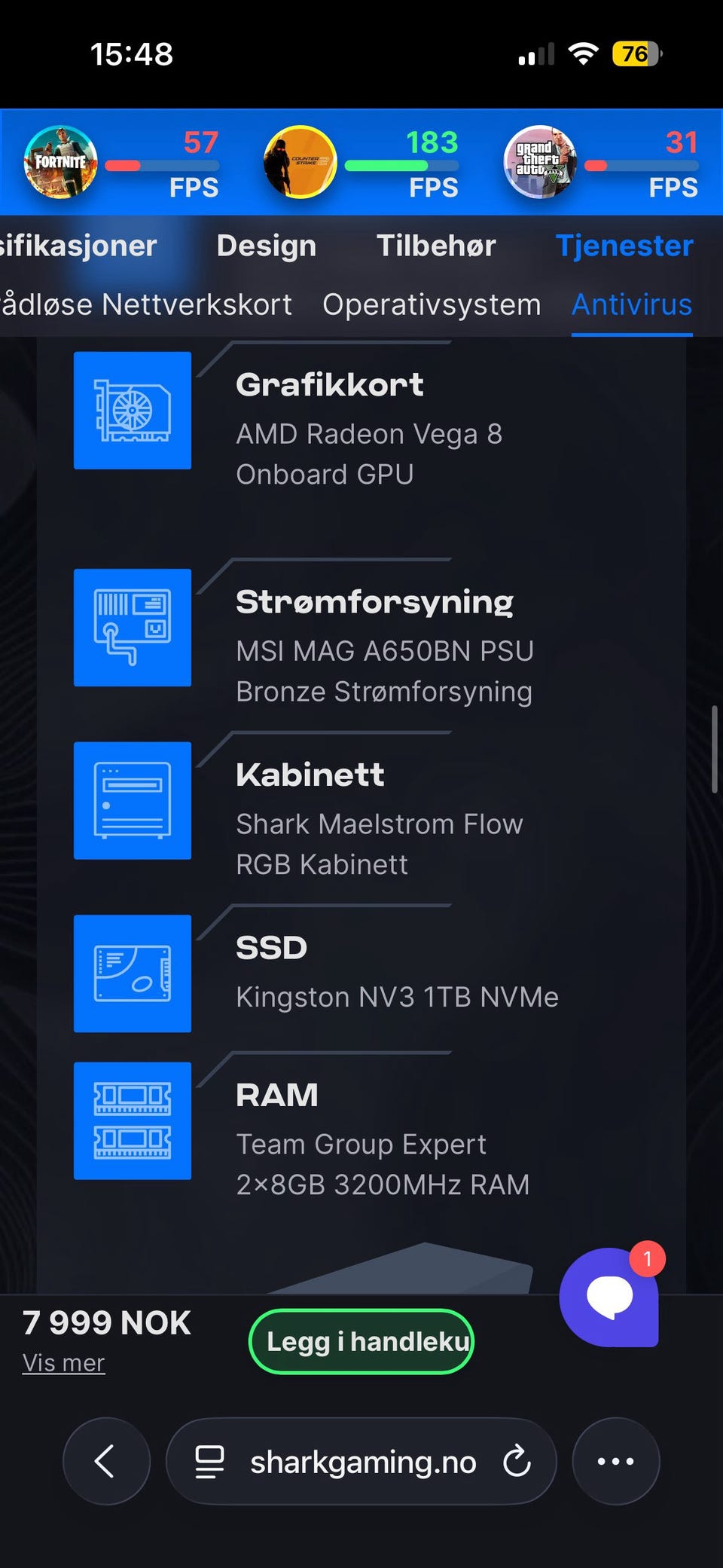
Task: Open the Spesifikasjoner tab
Action: tap(78, 246)
